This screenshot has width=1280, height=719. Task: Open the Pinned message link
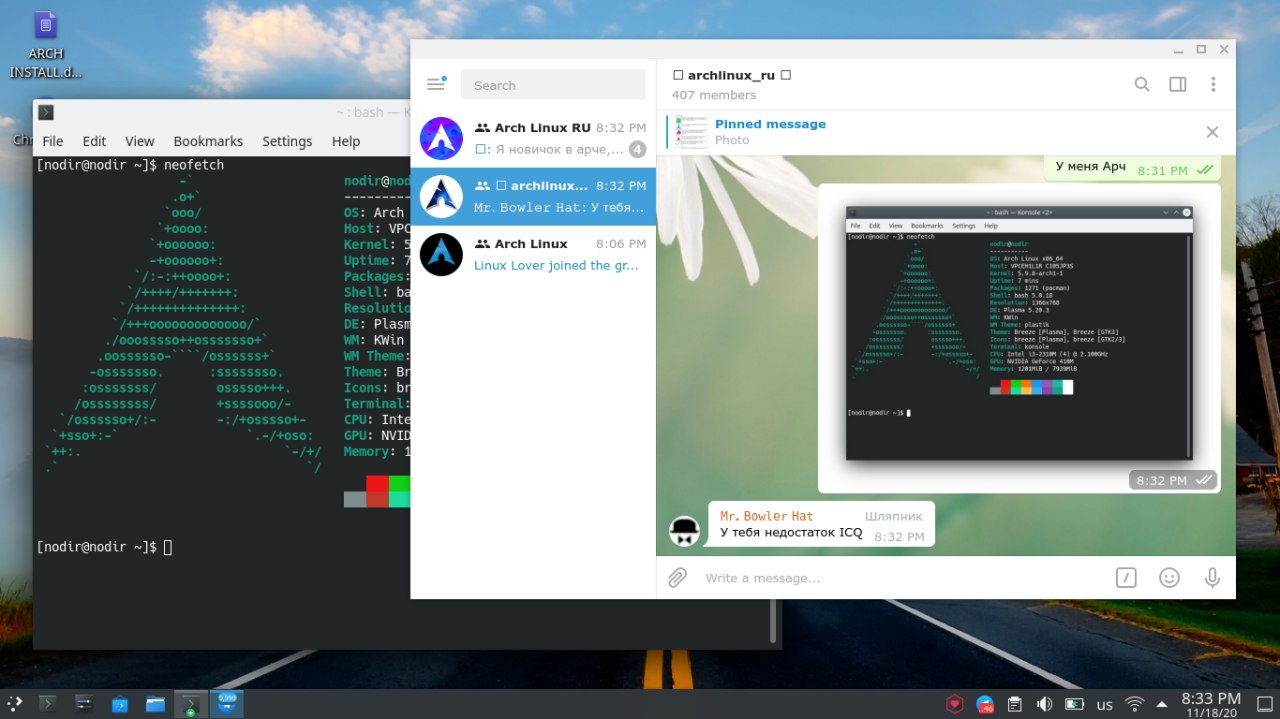(x=770, y=124)
